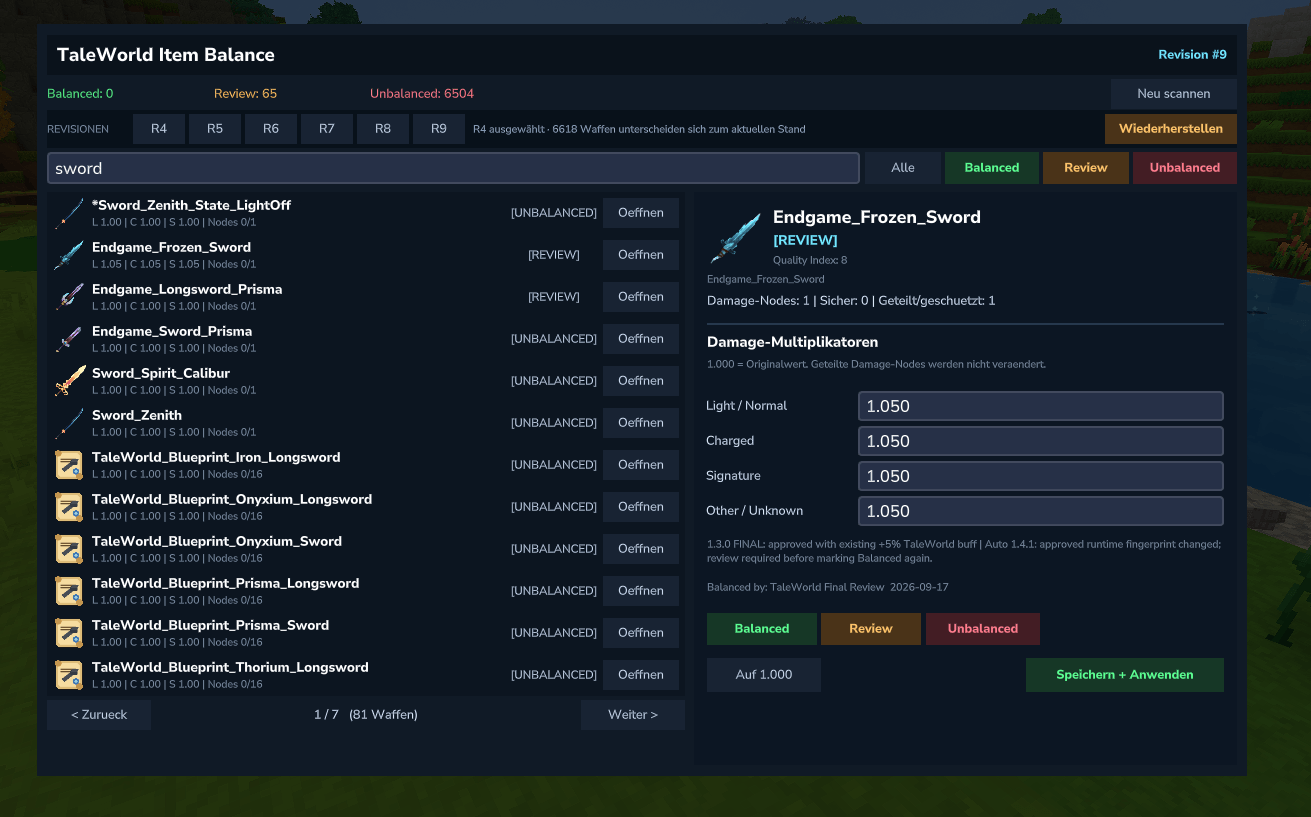Mark weapon as Review in detail panel

(871, 629)
